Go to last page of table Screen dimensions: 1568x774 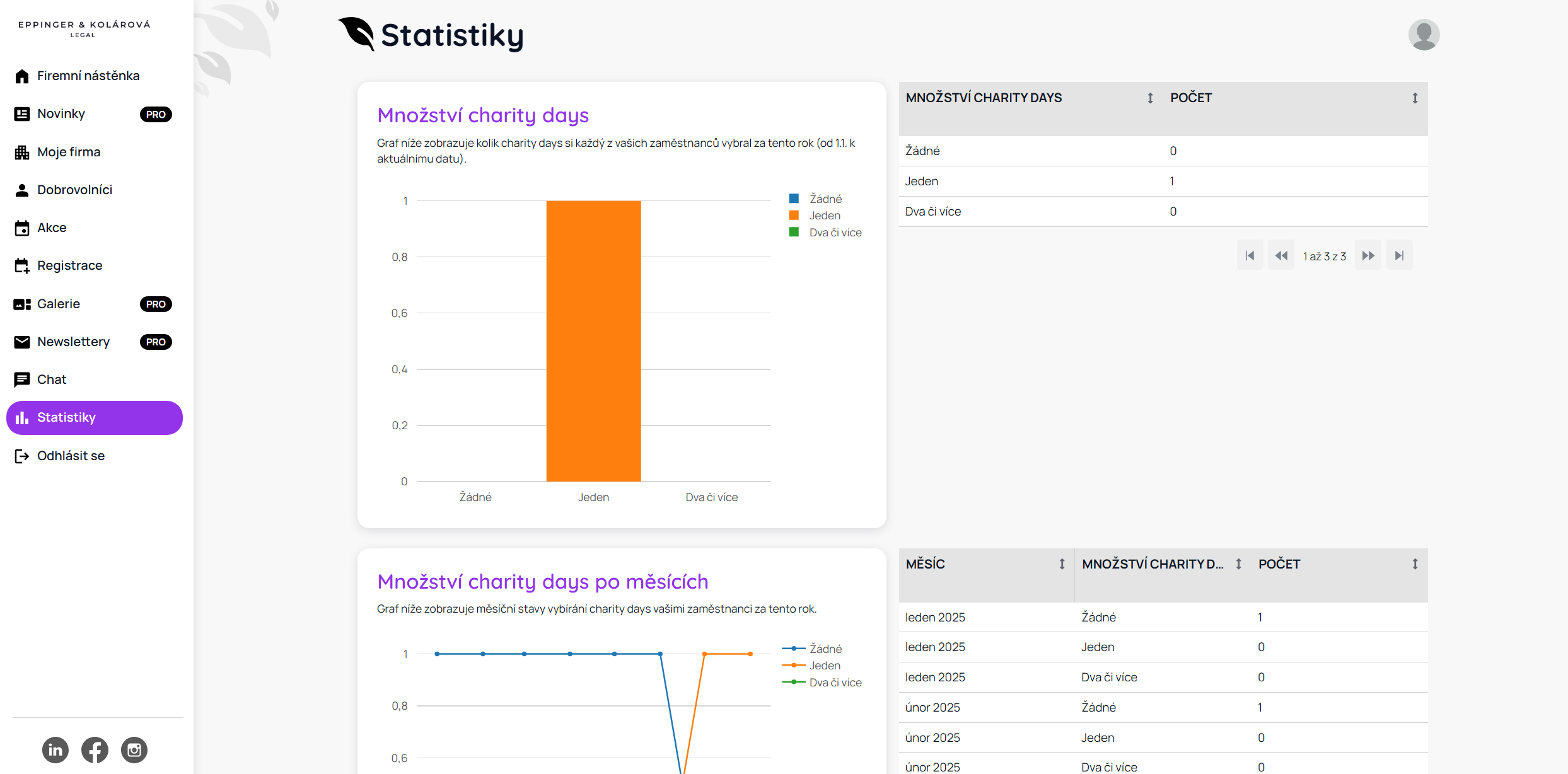tap(1399, 255)
